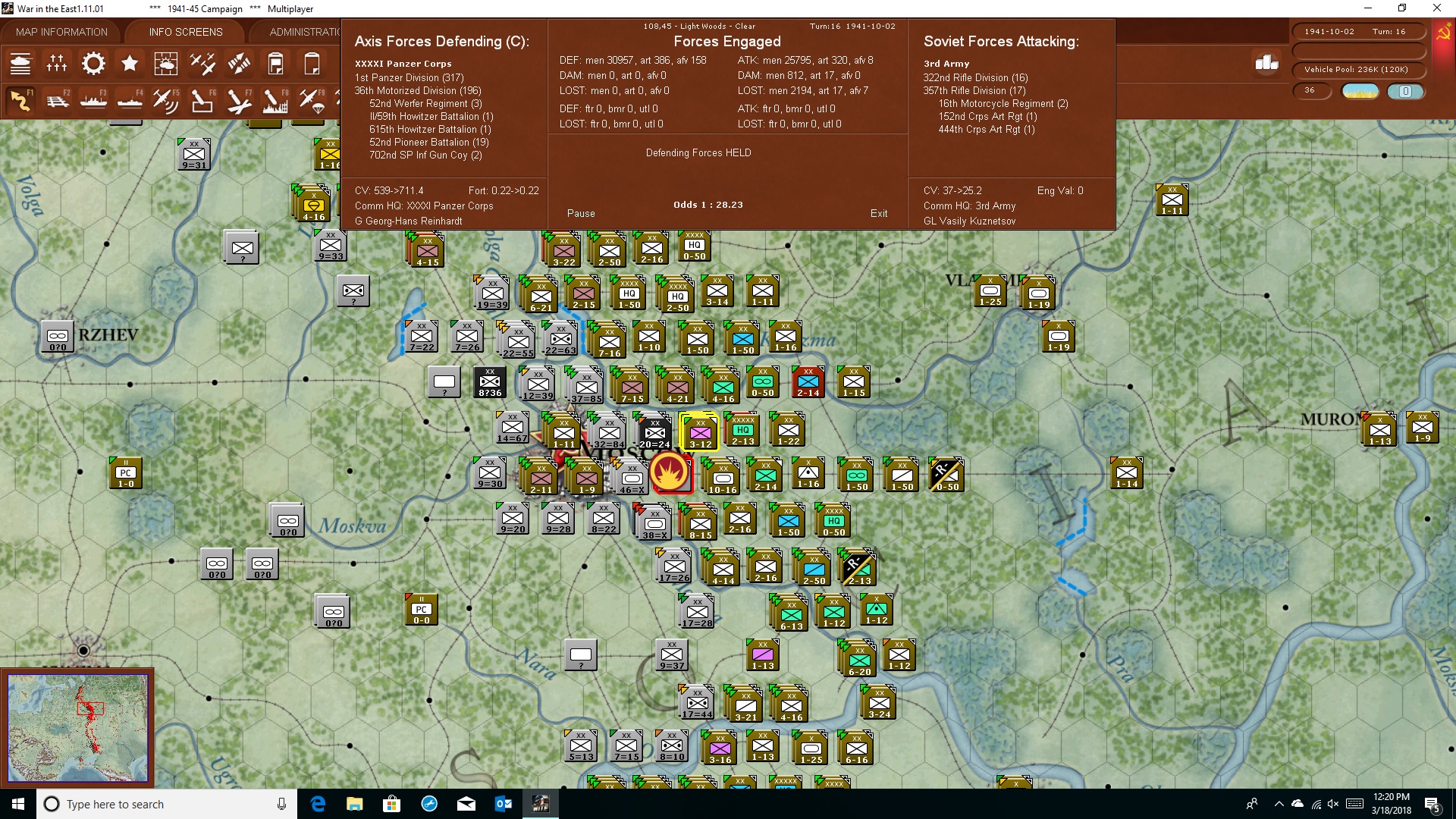Click the Windows Start button

18,804
